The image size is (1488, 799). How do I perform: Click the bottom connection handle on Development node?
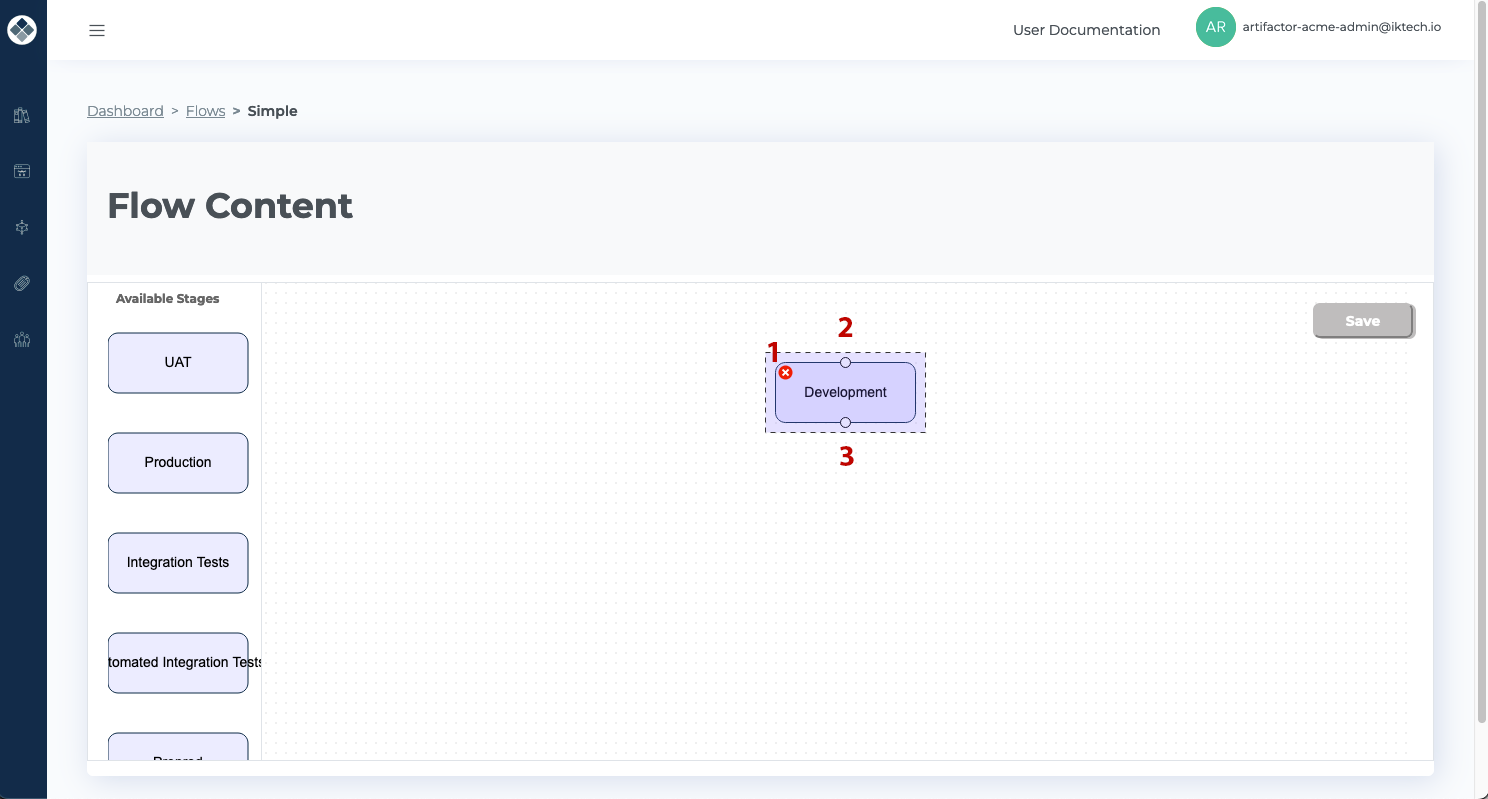845,423
